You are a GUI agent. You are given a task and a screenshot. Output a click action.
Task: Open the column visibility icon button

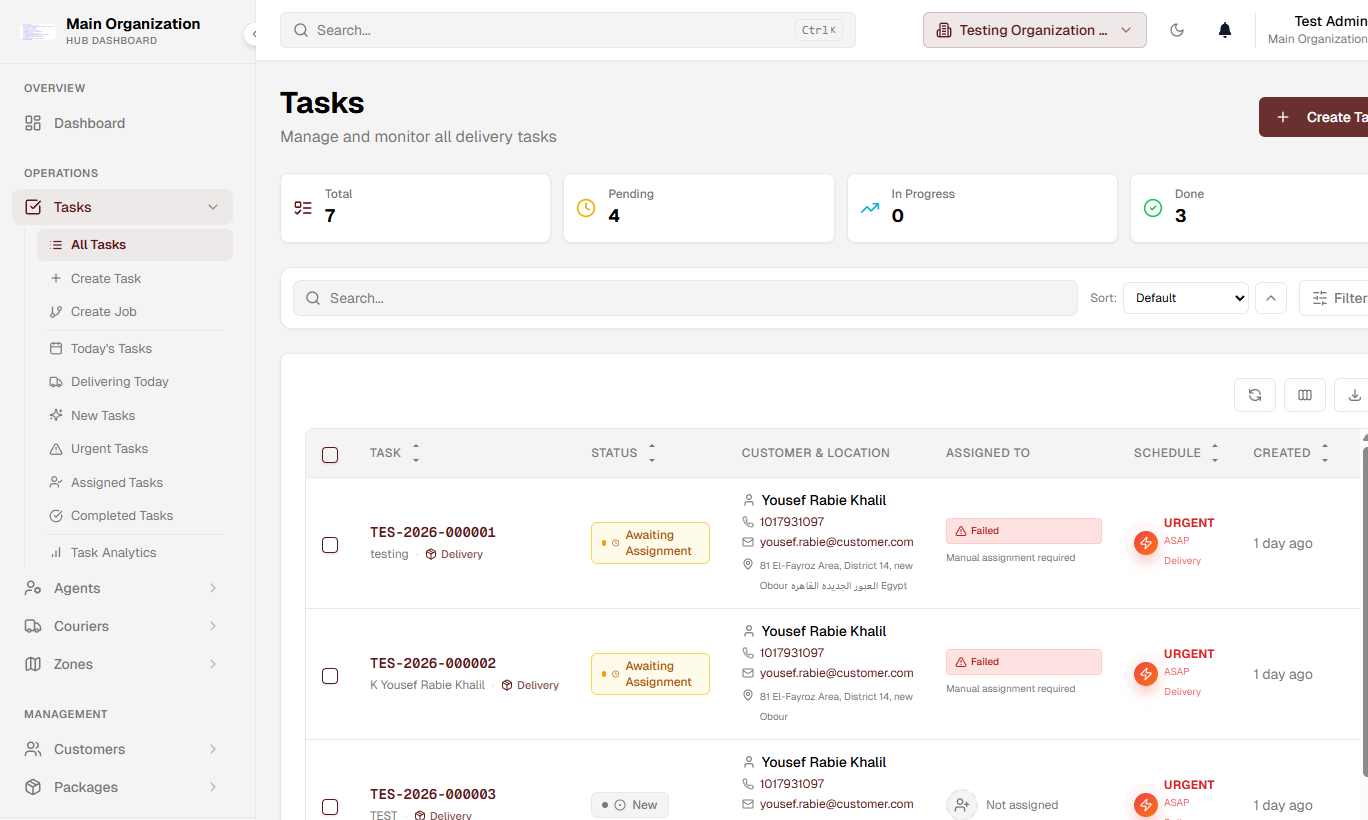tap(1305, 395)
